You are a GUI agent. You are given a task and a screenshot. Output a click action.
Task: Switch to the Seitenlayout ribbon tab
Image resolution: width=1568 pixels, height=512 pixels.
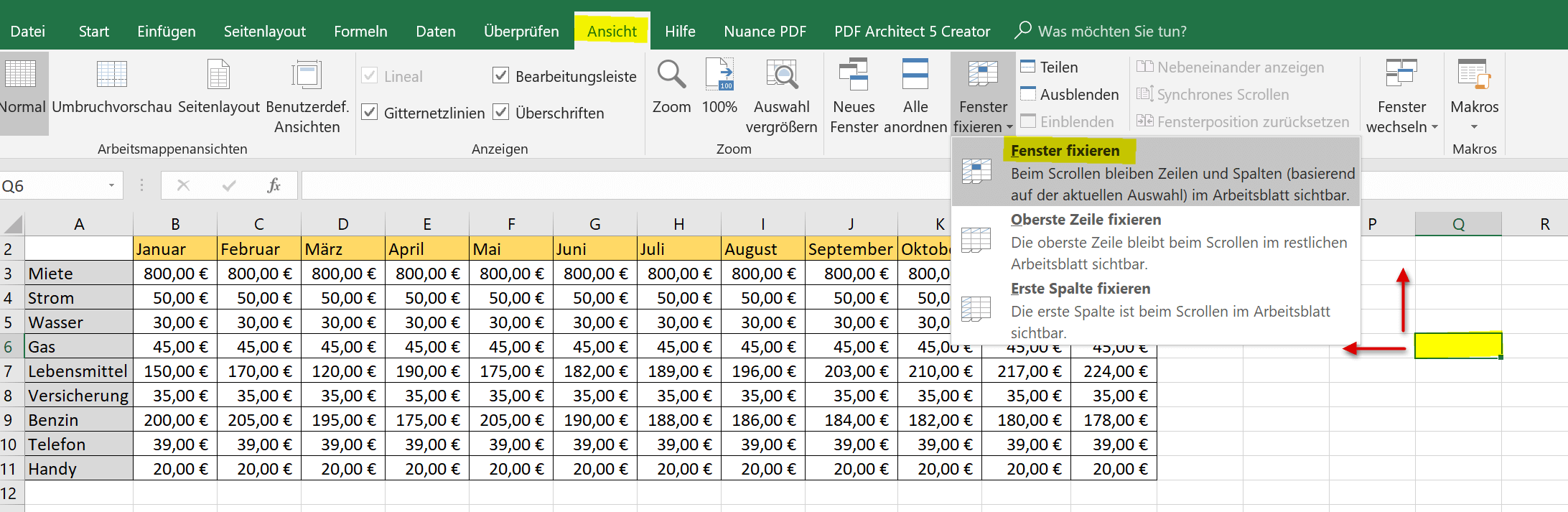(265, 32)
